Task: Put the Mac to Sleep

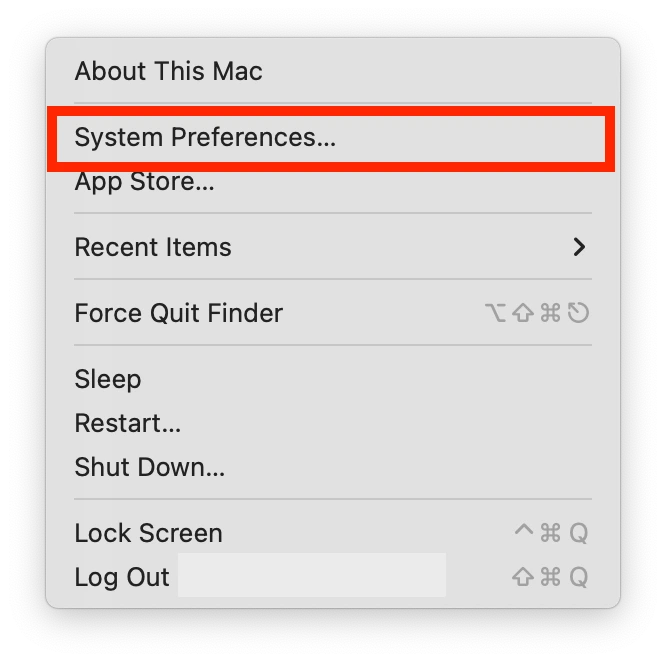Action: click(333, 379)
